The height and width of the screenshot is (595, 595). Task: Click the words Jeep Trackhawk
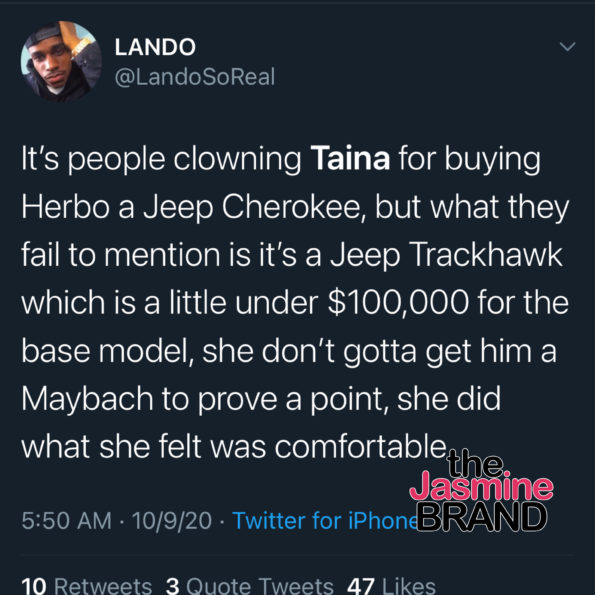pyautogui.click(x=446, y=255)
